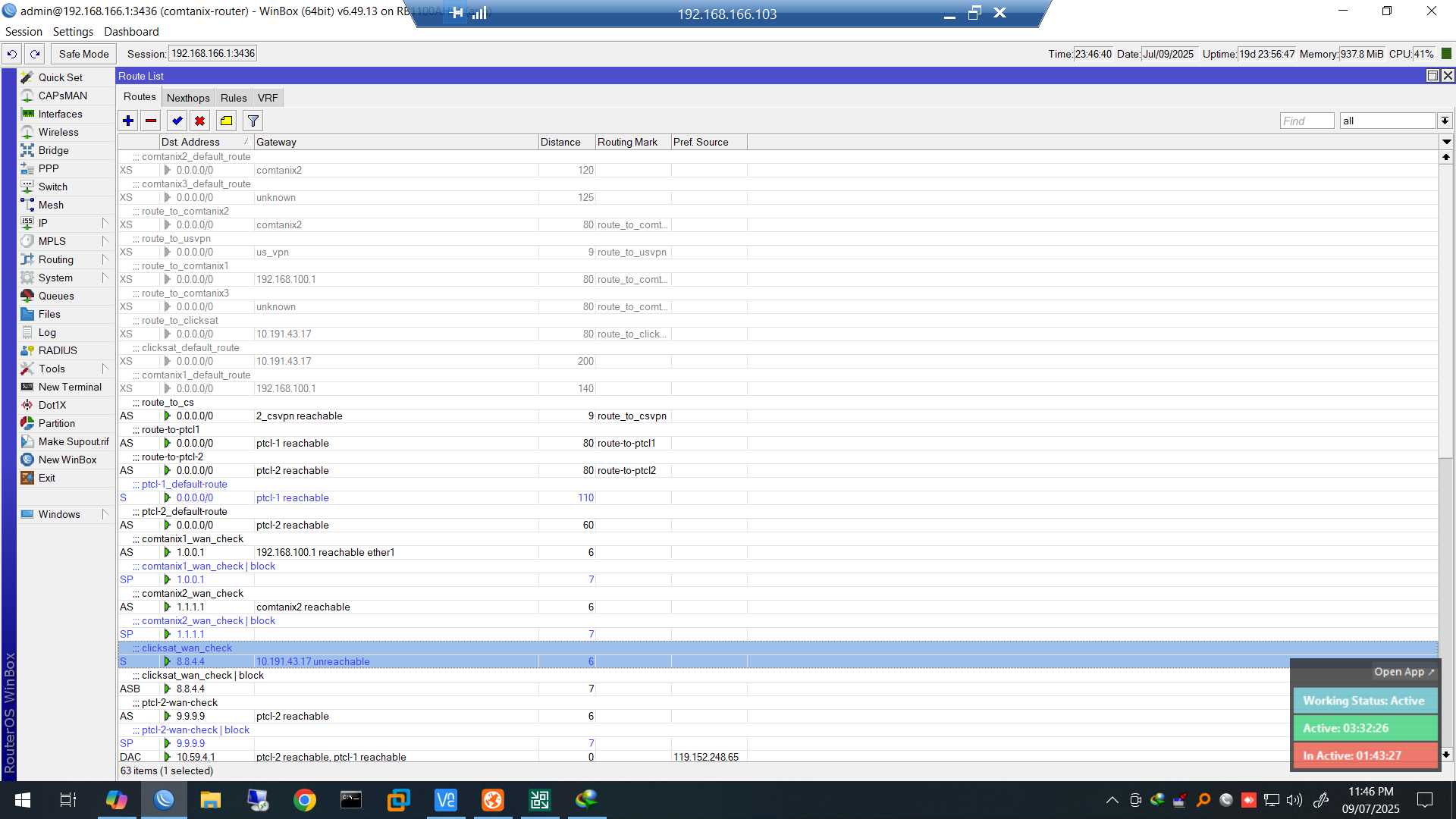
Task: Click the Redo arrow icon
Action: [x=35, y=54]
